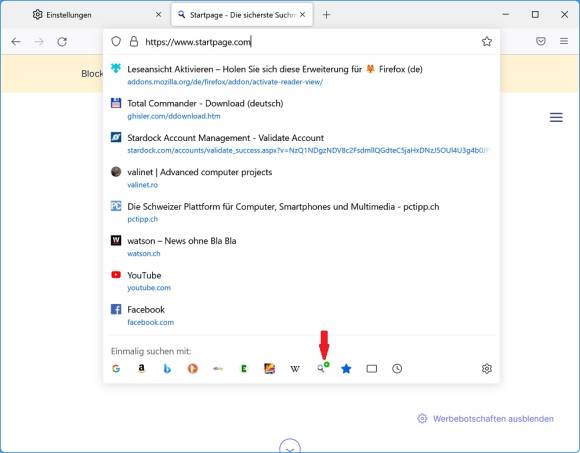Search once with the colorful picture icon

pos(269,369)
